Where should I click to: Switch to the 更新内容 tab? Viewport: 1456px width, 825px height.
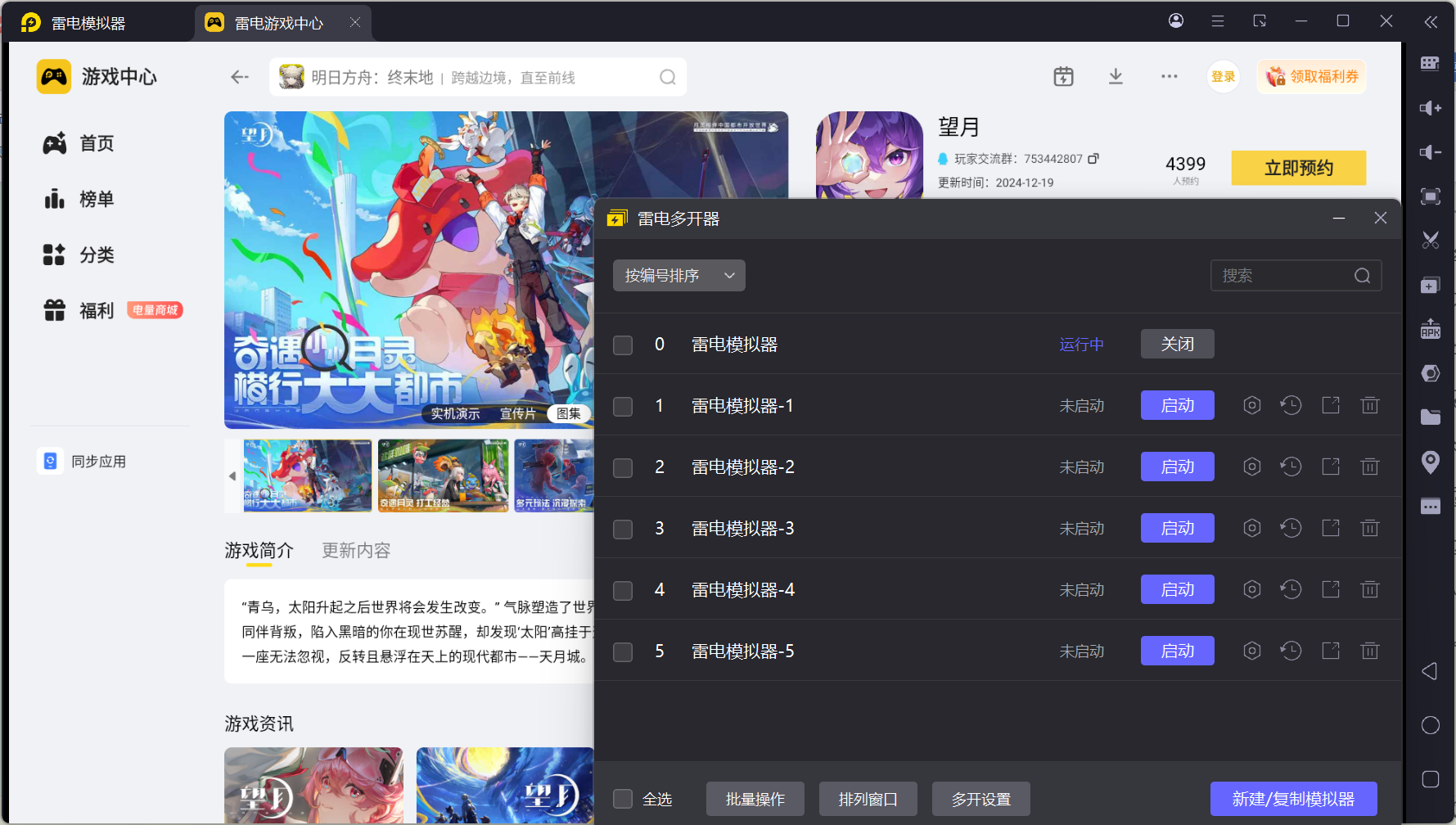coord(356,551)
